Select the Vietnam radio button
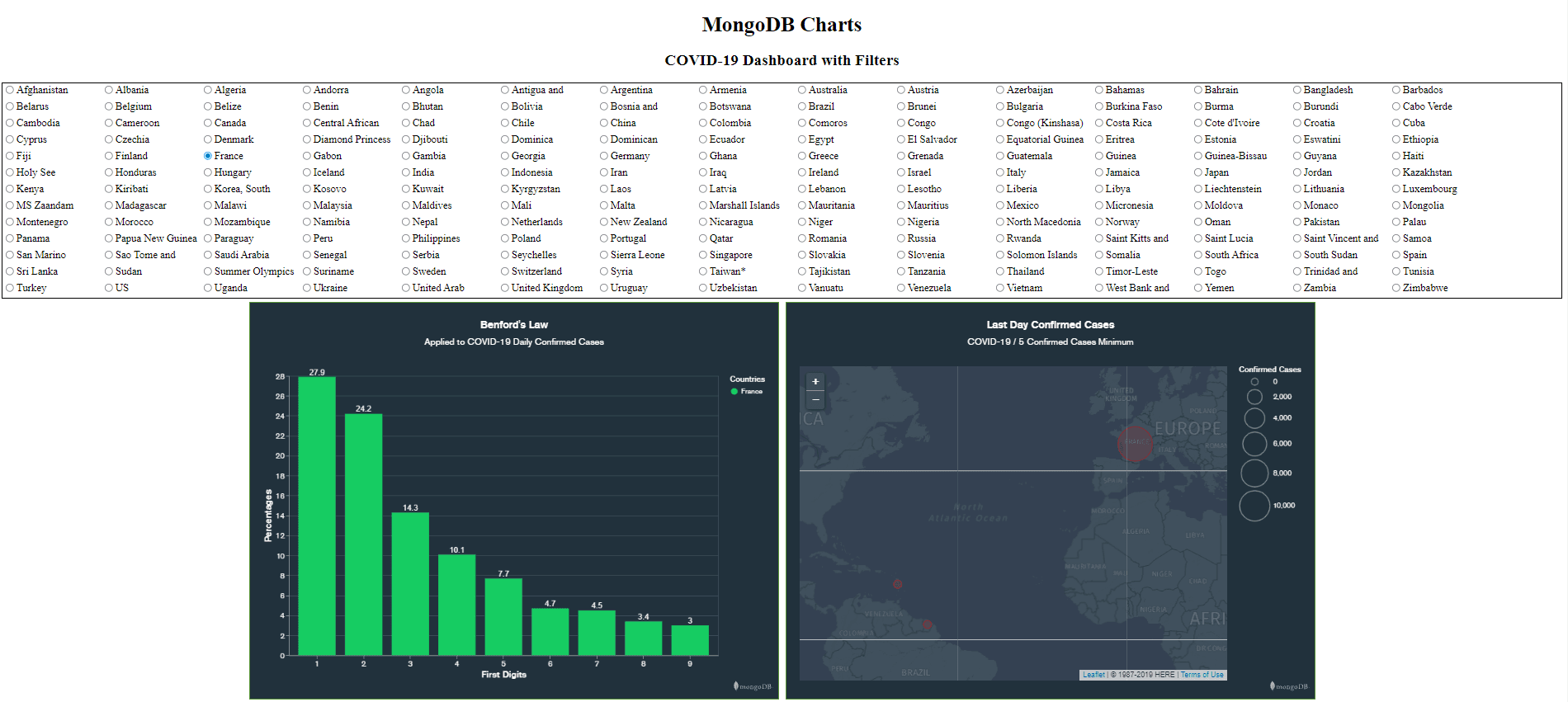The height and width of the screenshot is (702, 1568). [x=1000, y=288]
